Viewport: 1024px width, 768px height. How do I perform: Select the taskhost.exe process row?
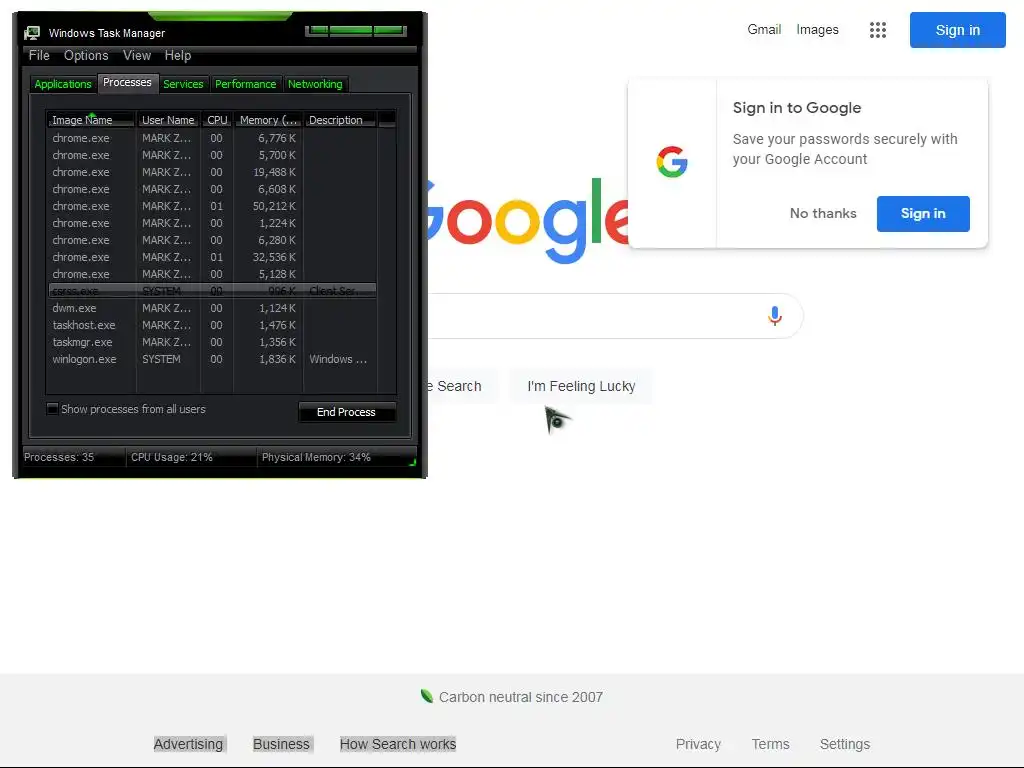[212, 325]
